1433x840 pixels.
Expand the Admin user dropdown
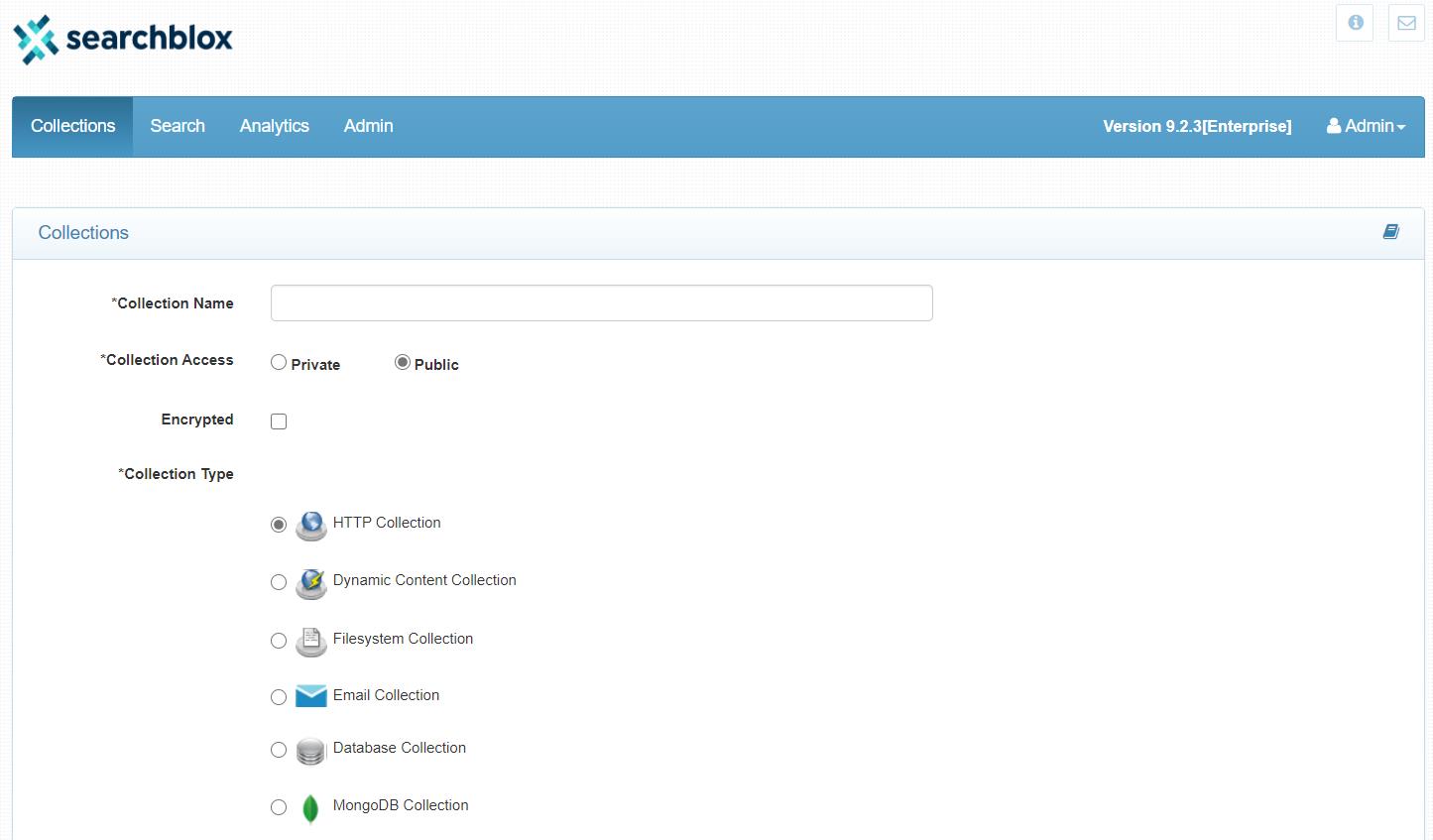(x=1367, y=126)
